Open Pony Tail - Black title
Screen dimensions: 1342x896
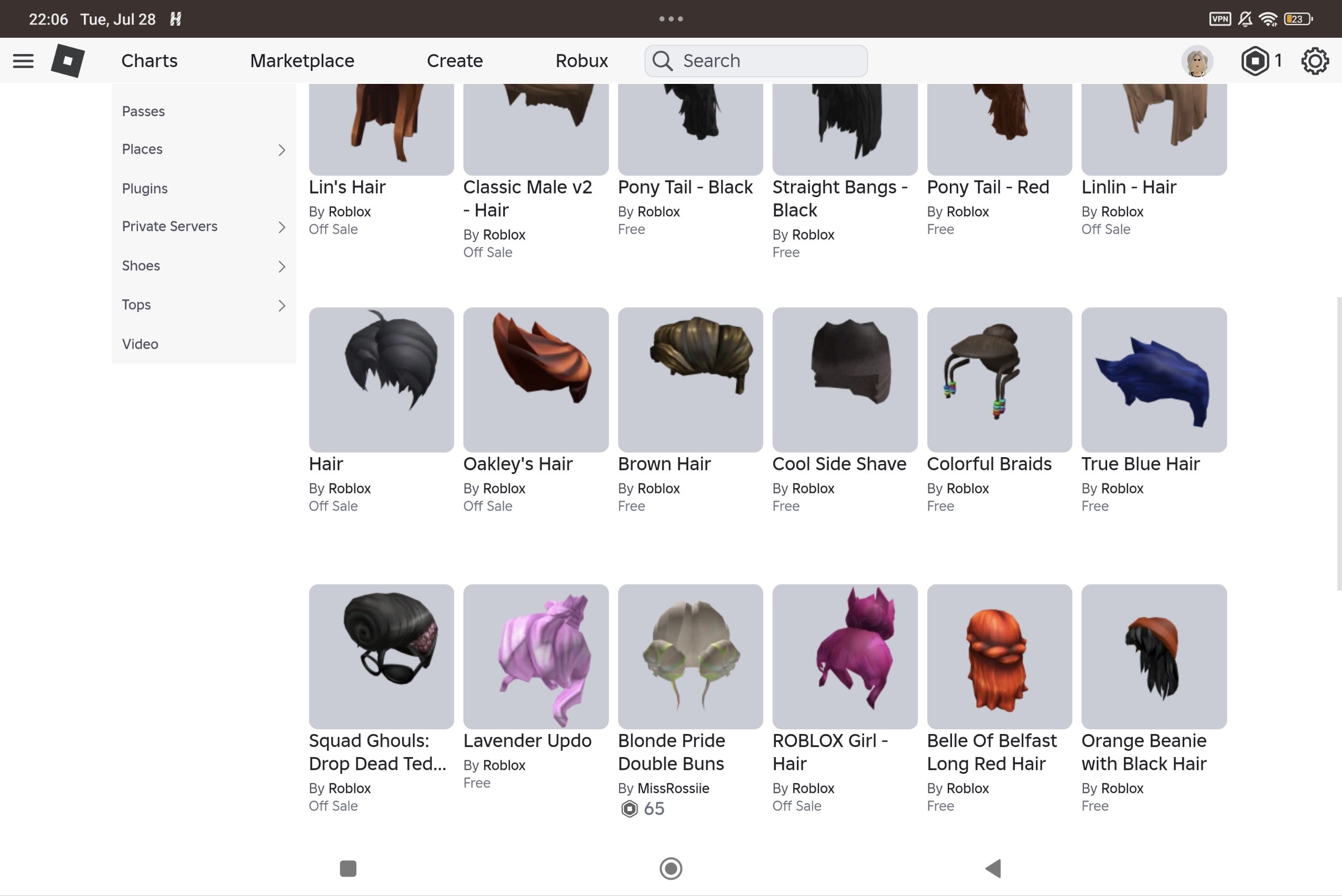click(686, 187)
